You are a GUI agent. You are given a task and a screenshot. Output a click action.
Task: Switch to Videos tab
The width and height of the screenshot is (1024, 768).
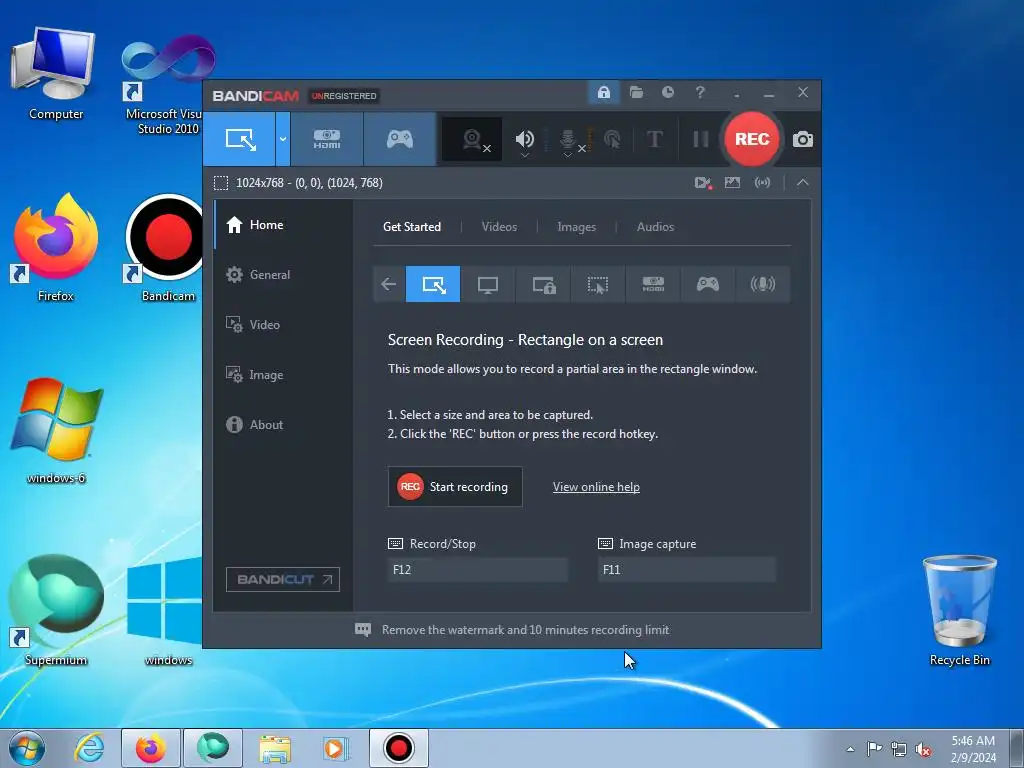(x=499, y=227)
